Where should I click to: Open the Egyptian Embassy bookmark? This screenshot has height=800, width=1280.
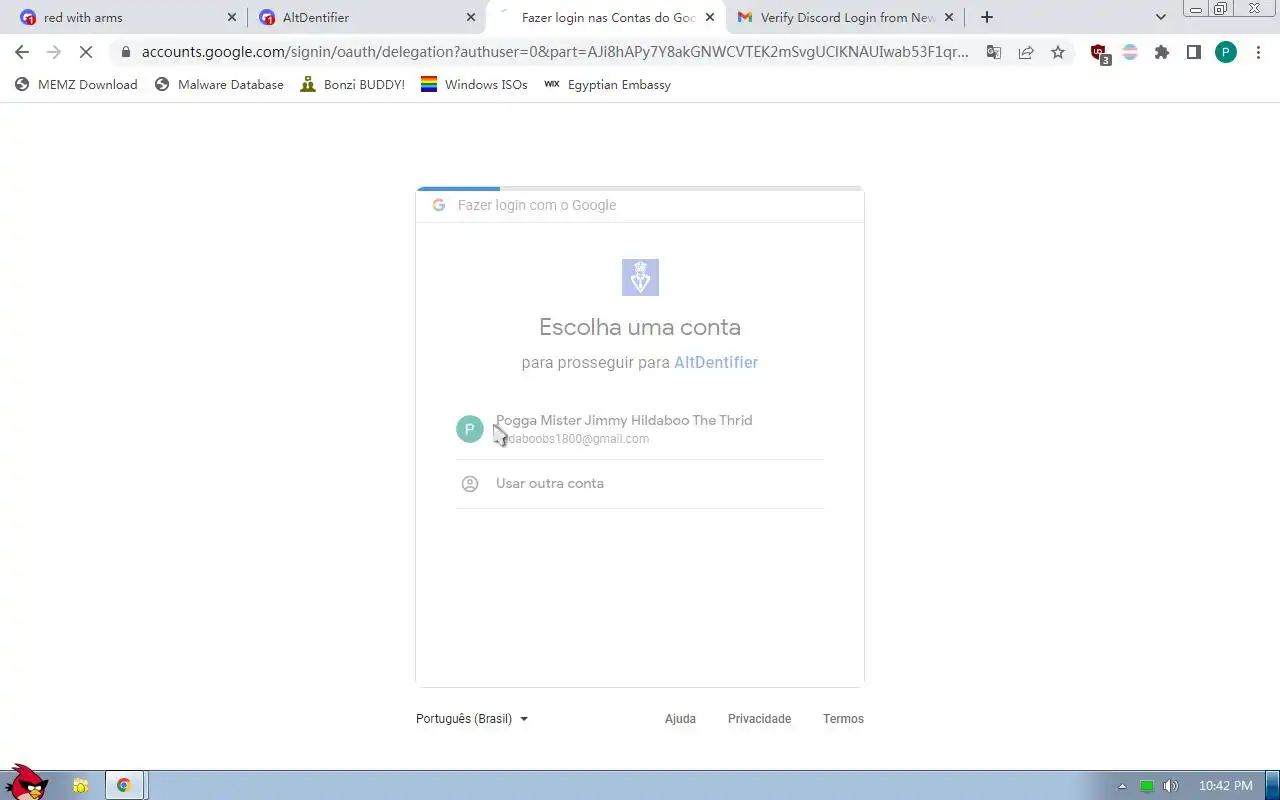[607, 85]
